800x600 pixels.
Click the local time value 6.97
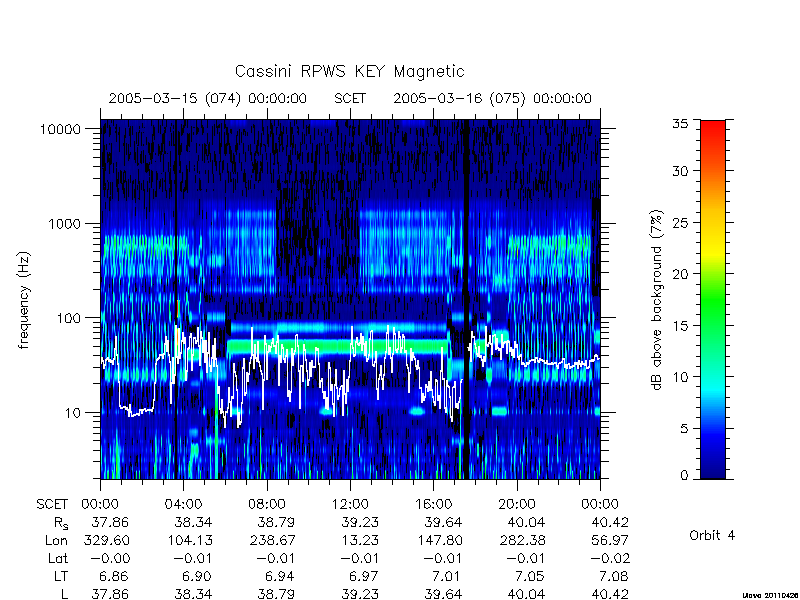click(363, 576)
